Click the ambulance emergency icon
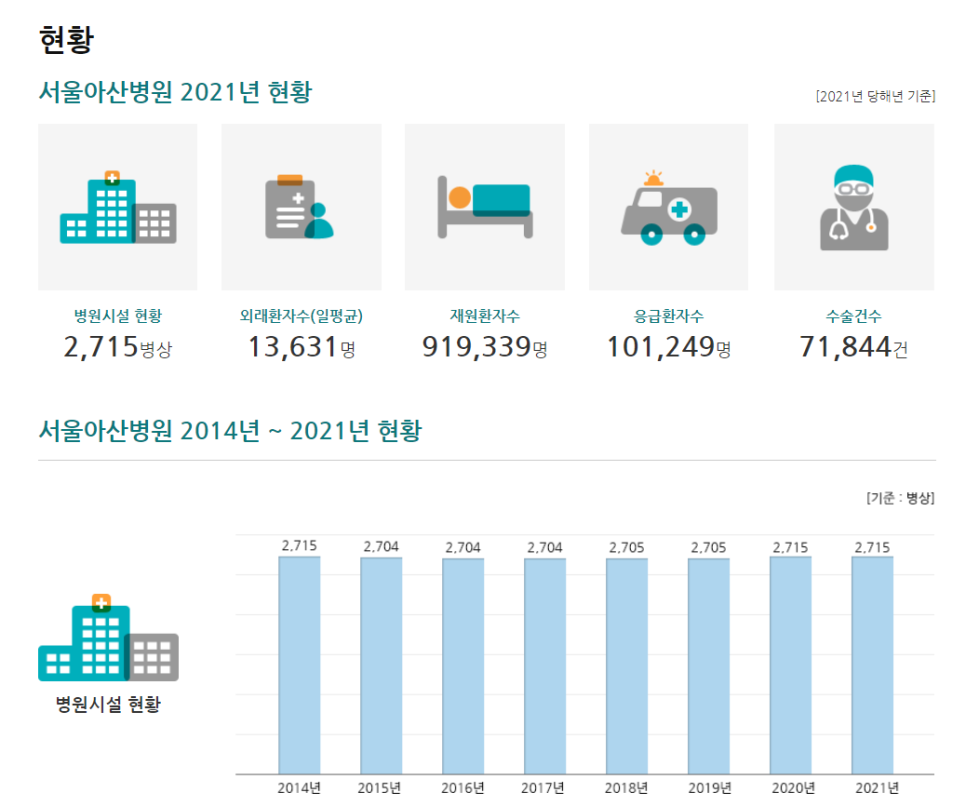Screen dimensions: 966x806 click(x=668, y=208)
